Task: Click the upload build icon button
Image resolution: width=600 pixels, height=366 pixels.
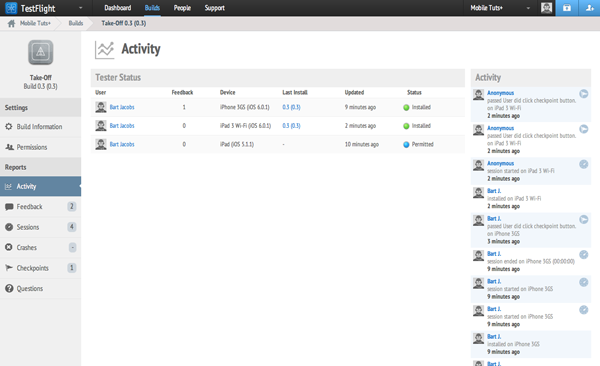Action: pyautogui.click(x=567, y=8)
